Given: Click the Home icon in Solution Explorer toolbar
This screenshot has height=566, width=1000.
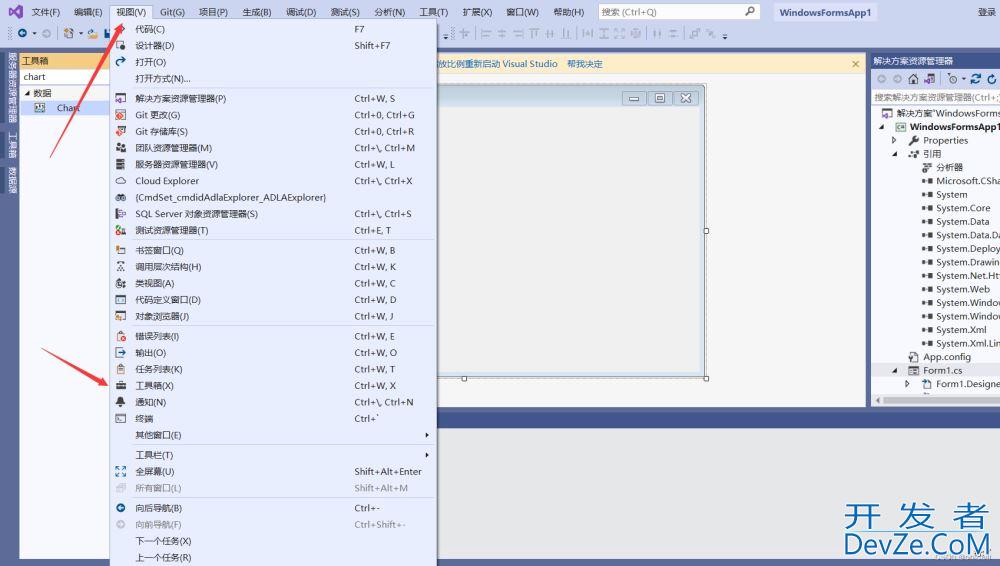Looking at the screenshot, I should coord(913,79).
